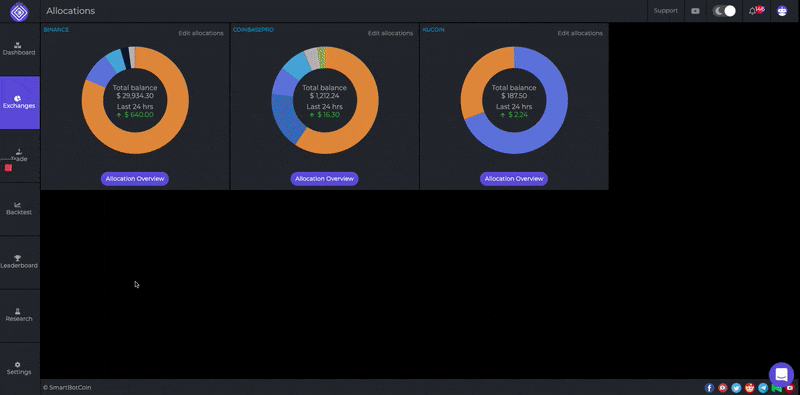The image size is (800, 395).
Task: Open the Telegram social icon
Action: (x=763, y=388)
